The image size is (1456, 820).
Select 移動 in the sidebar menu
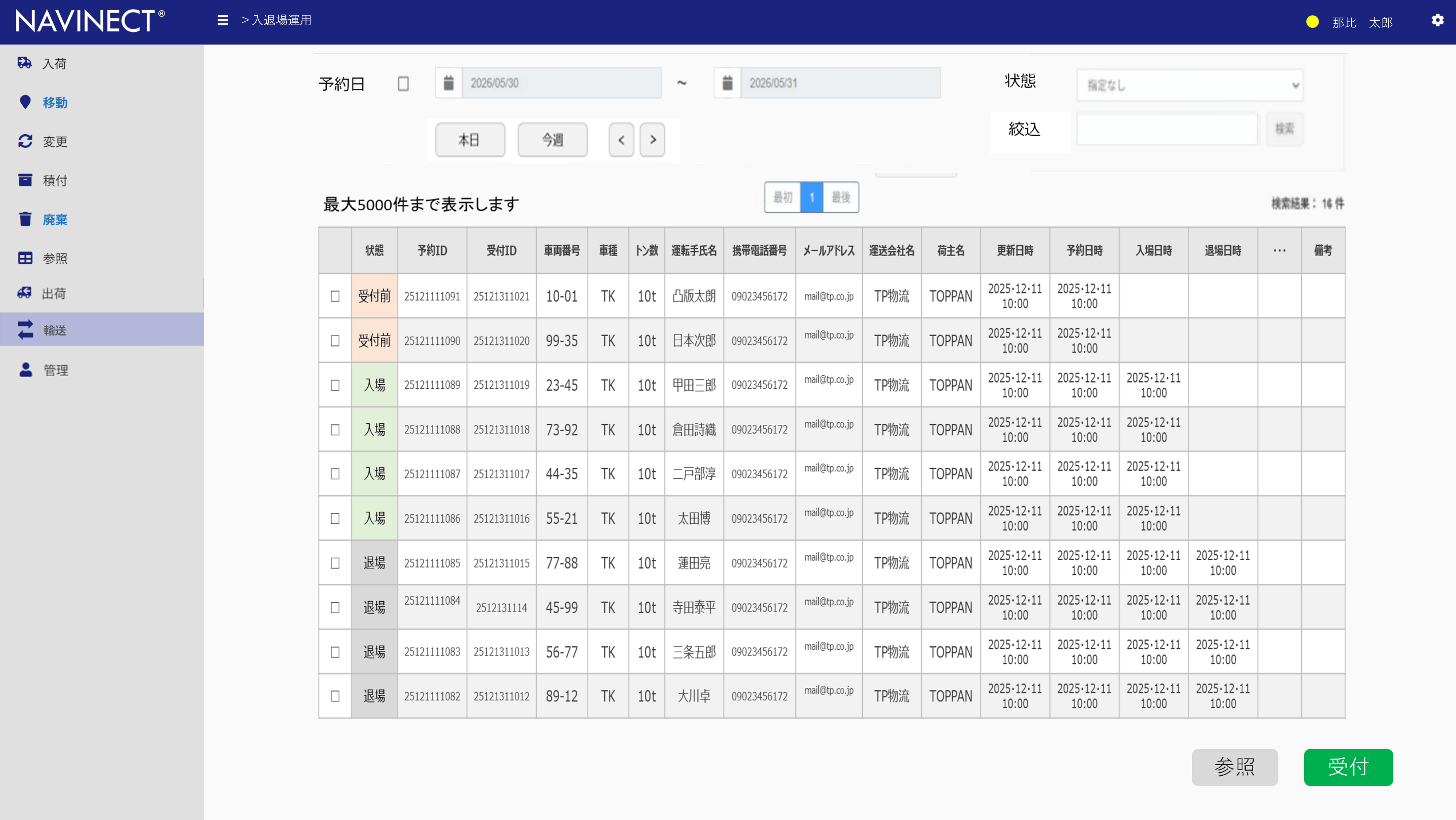click(x=55, y=102)
